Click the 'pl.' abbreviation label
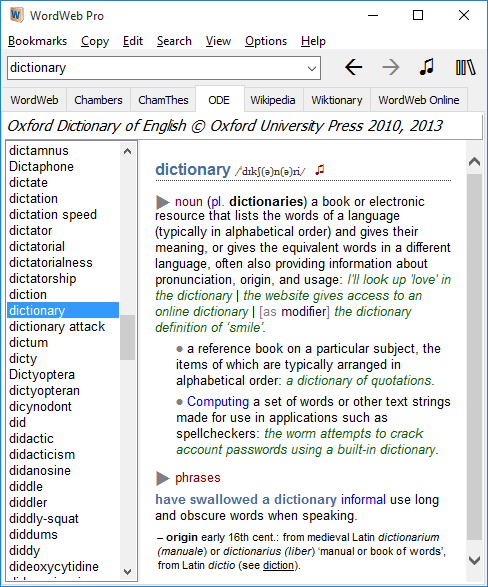The width and height of the screenshot is (488, 587). pyautogui.click(x=218, y=202)
